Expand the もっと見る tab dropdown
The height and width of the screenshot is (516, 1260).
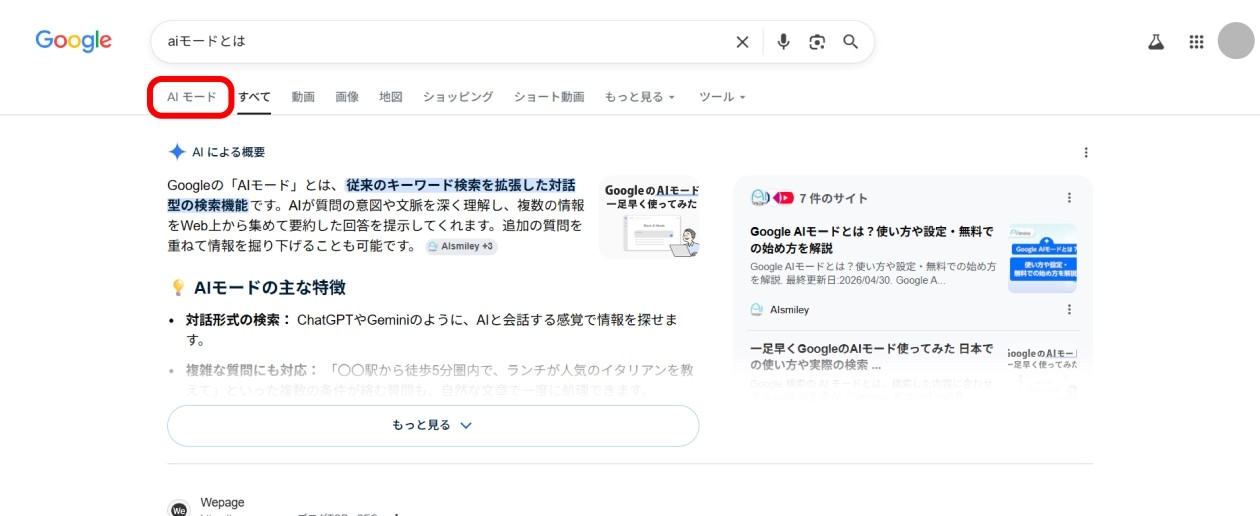point(640,97)
